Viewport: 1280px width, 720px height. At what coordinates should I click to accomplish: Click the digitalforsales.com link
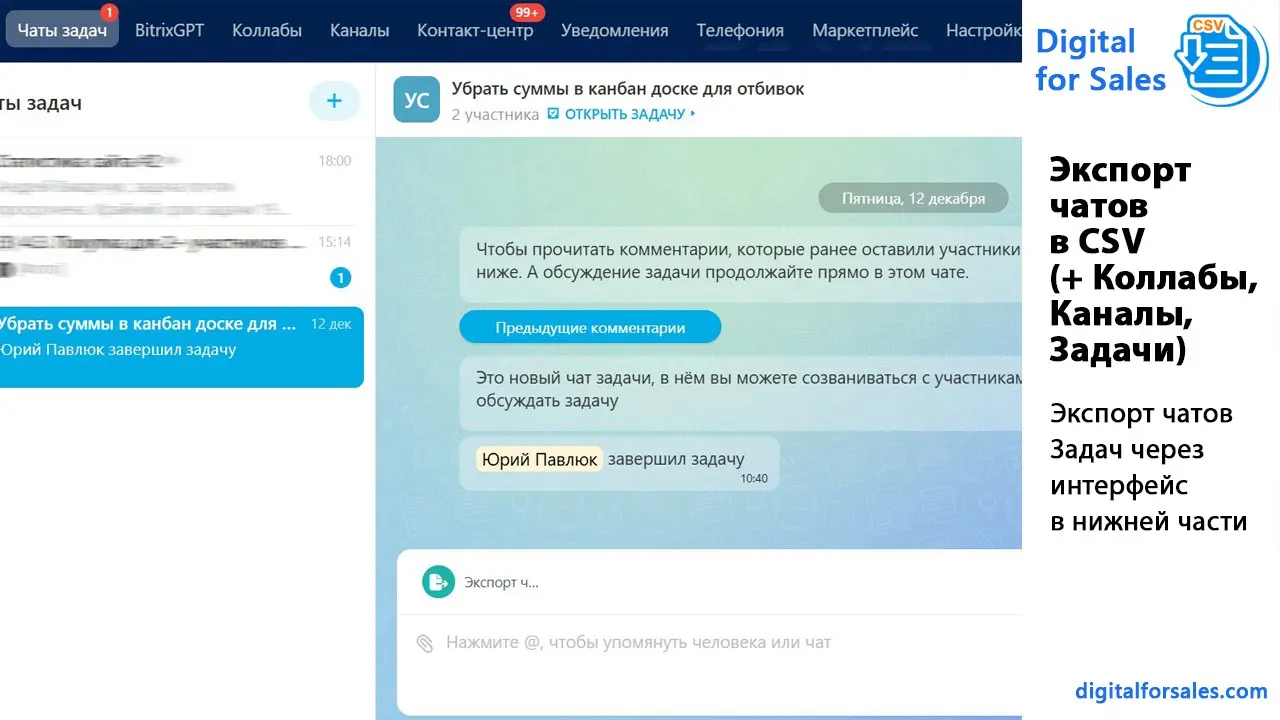pos(1171,690)
